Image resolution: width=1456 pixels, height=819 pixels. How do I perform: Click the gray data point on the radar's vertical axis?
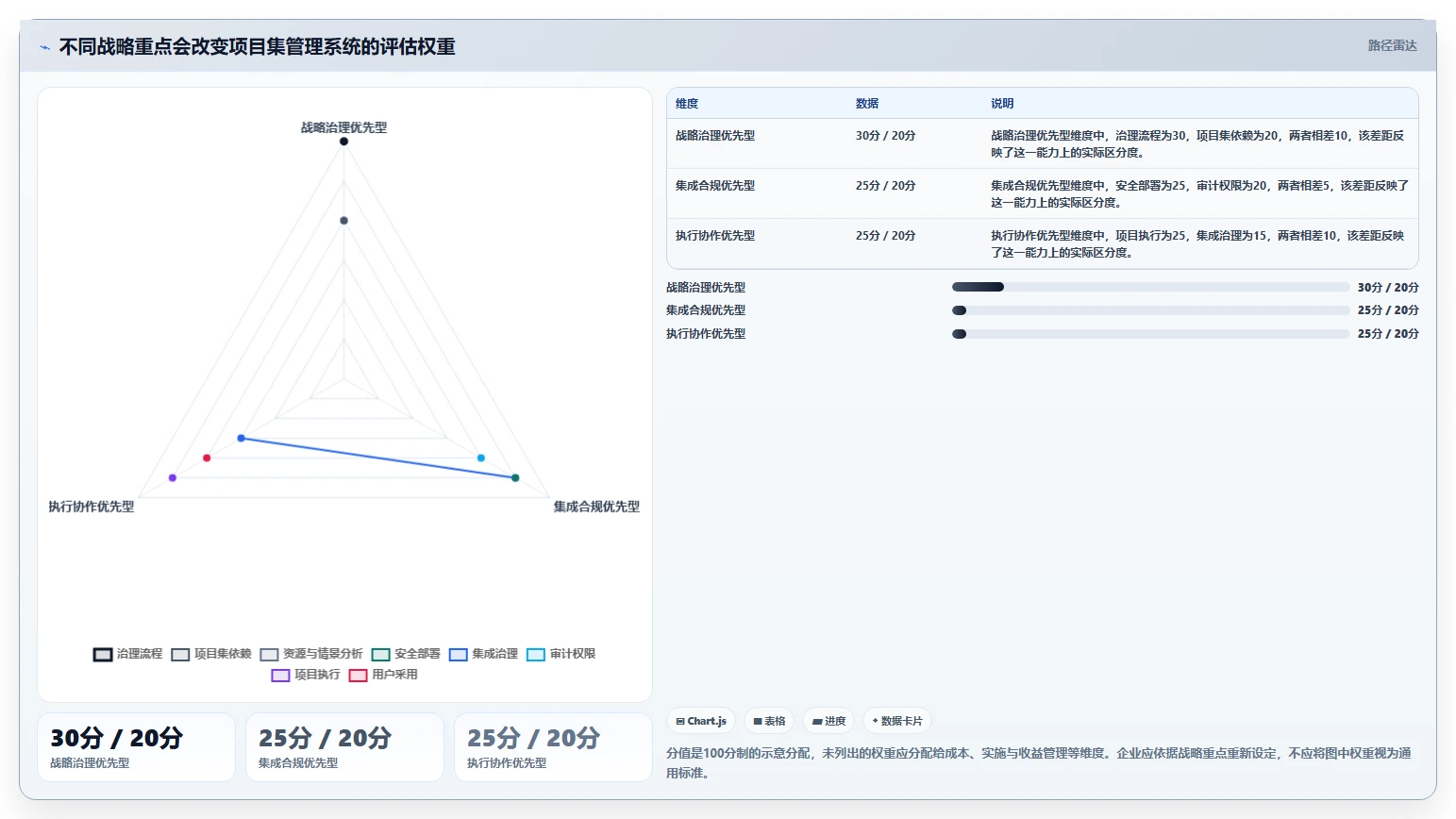(343, 221)
